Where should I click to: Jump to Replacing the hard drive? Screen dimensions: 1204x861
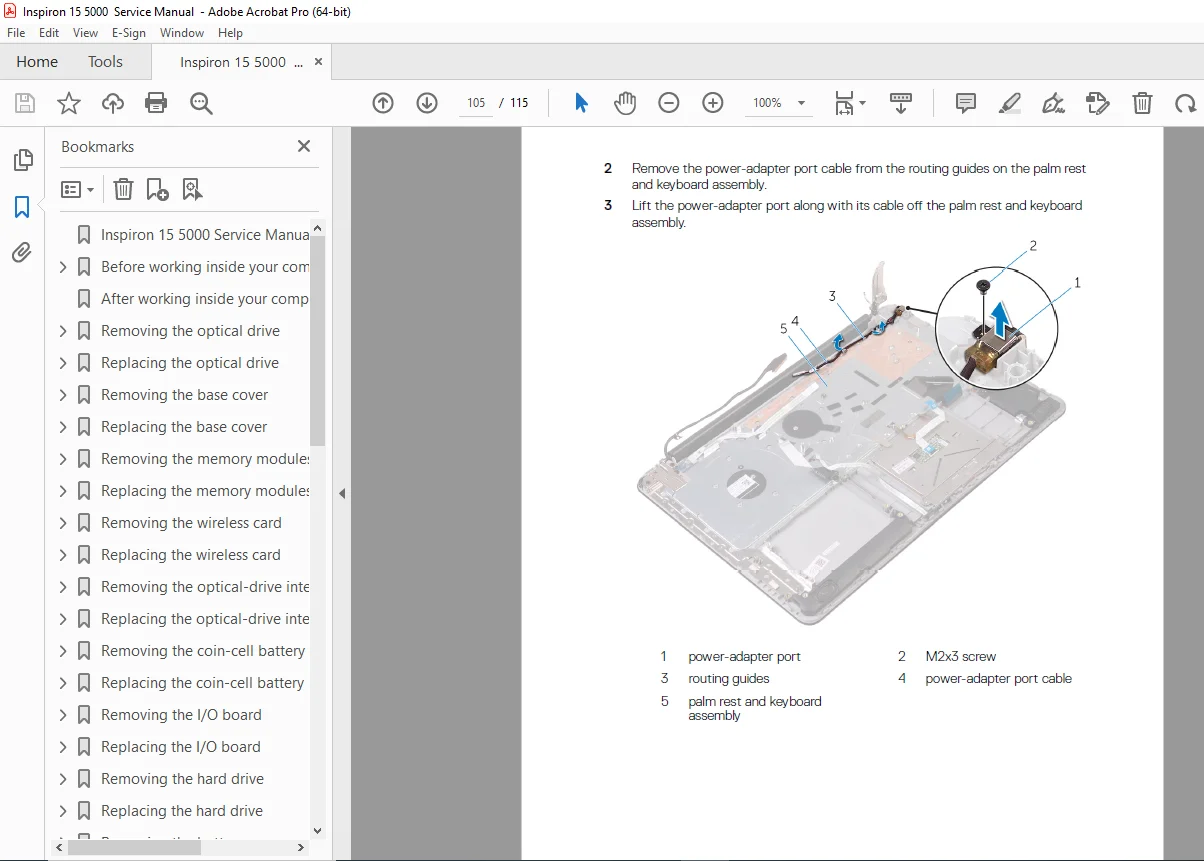[182, 811]
